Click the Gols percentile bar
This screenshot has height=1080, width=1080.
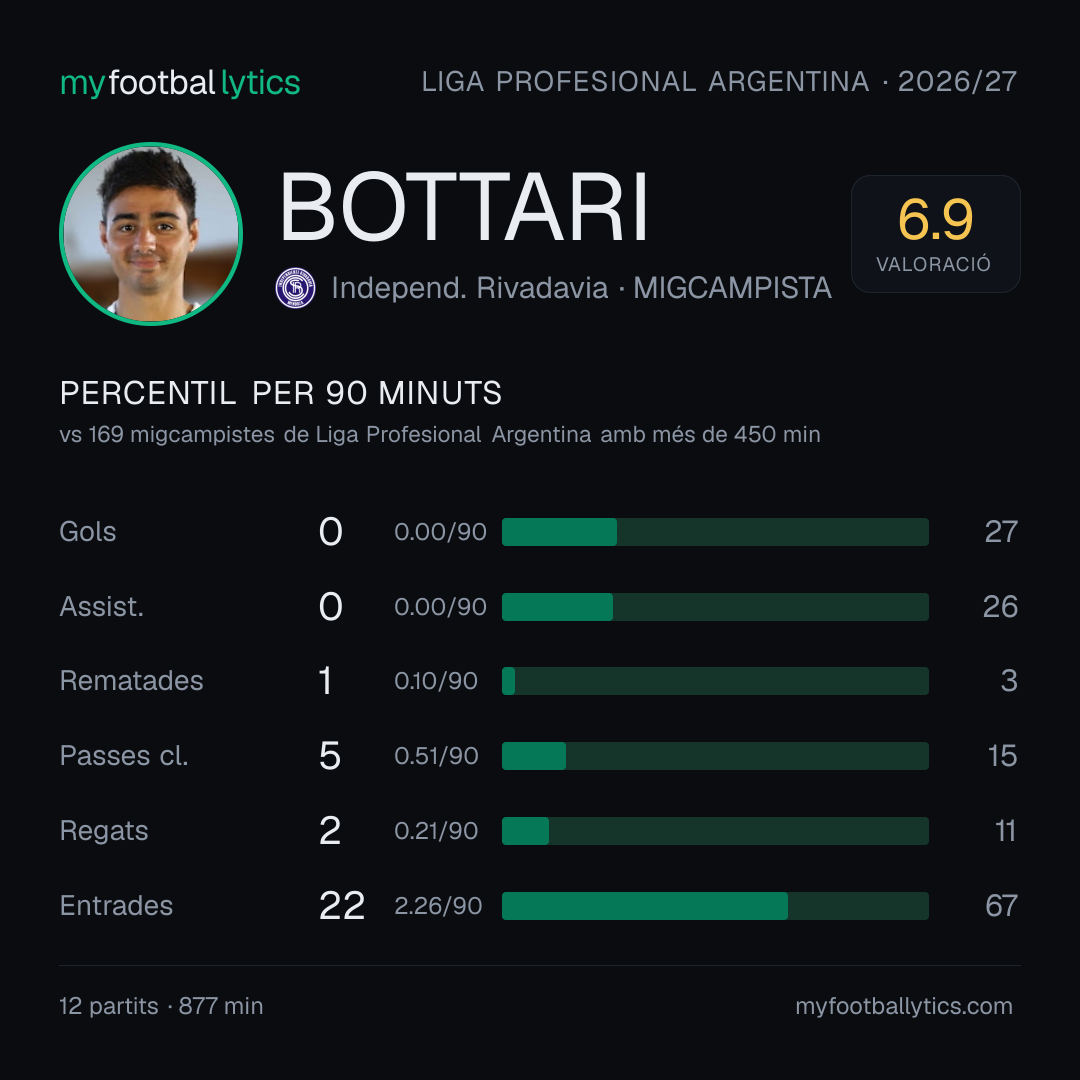click(715, 532)
